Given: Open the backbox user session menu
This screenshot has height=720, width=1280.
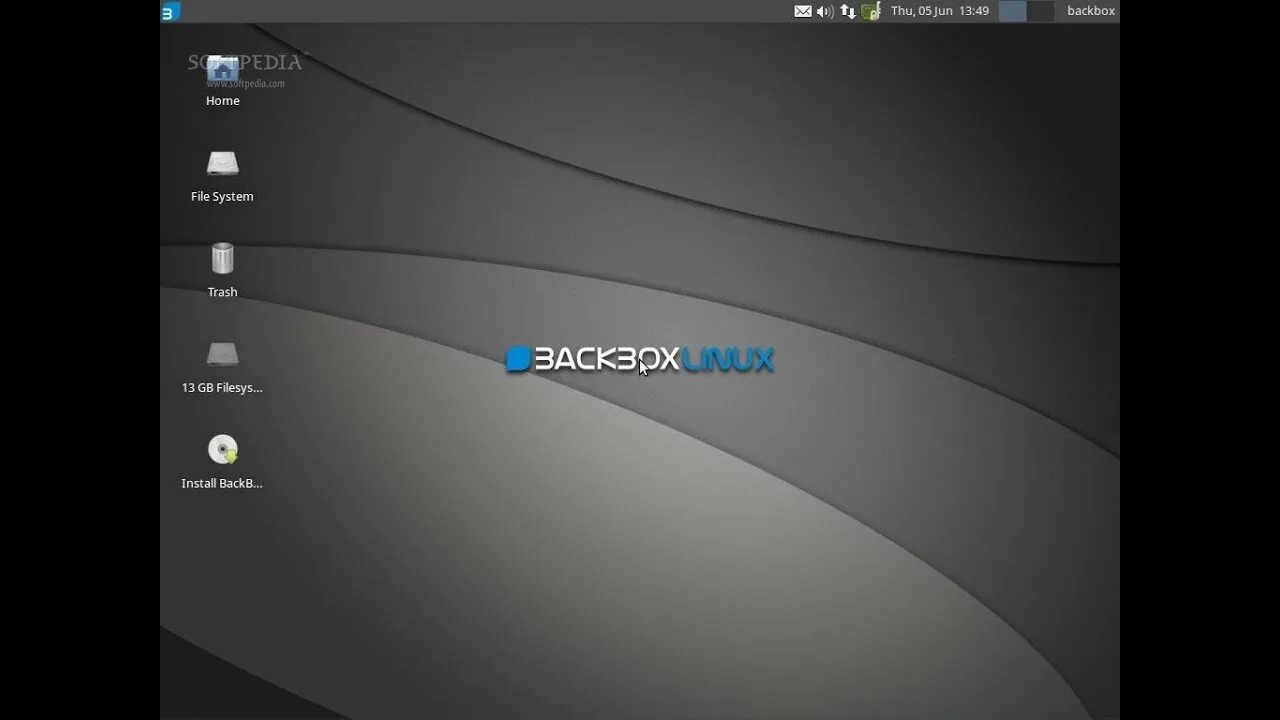Looking at the screenshot, I should click(x=1091, y=11).
